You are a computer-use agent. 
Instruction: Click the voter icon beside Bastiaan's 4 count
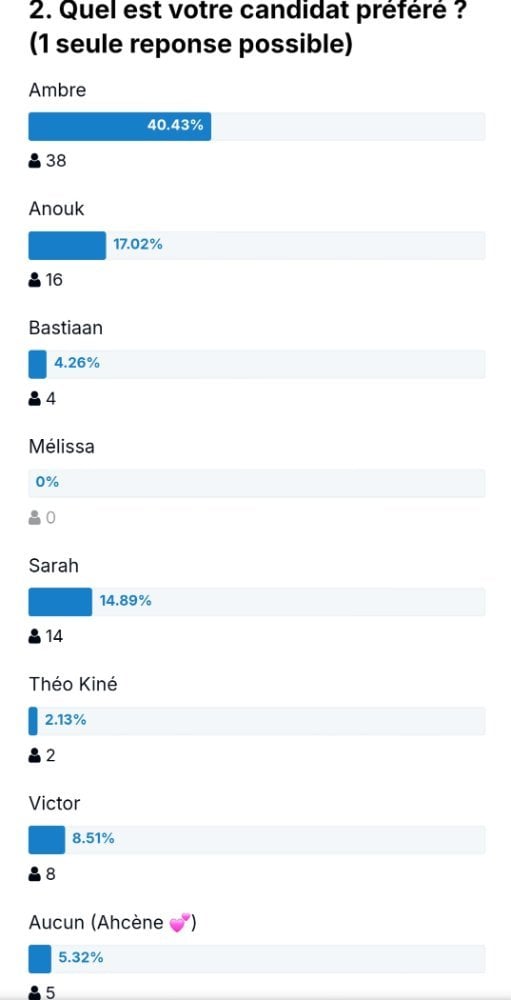click(x=34, y=399)
